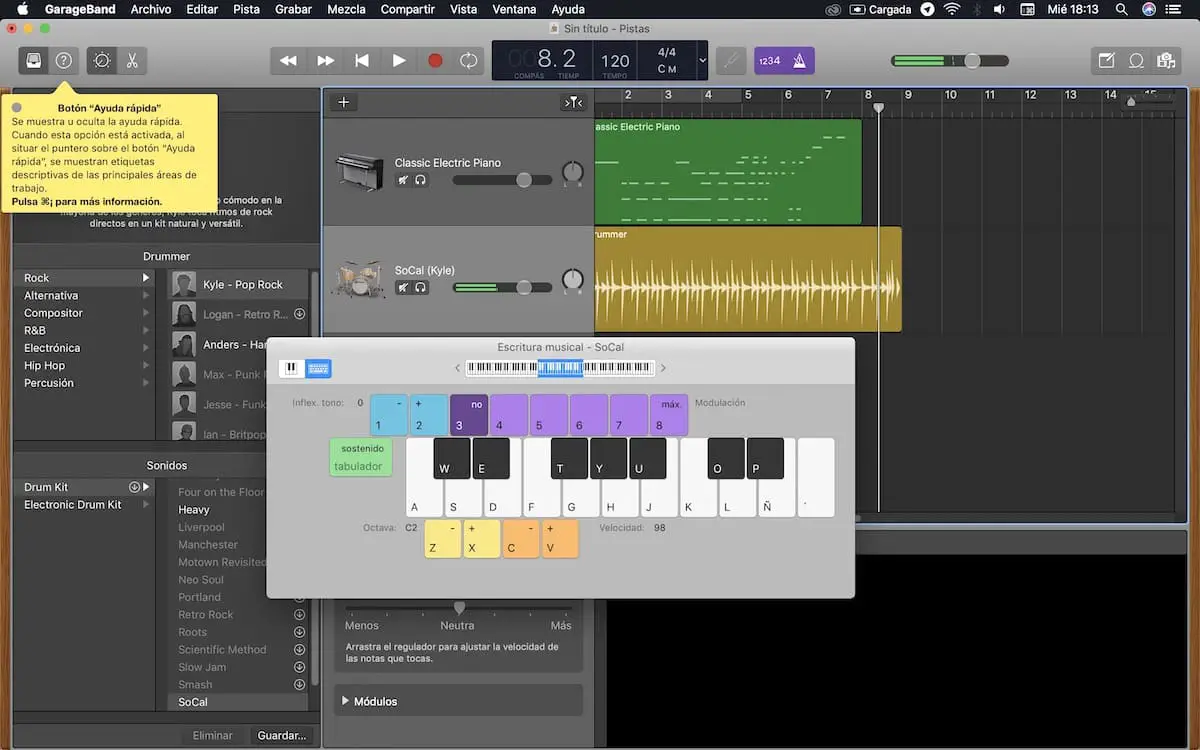Open the LCD display mode dropdown
The width and height of the screenshot is (1200, 750).
[702, 61]
